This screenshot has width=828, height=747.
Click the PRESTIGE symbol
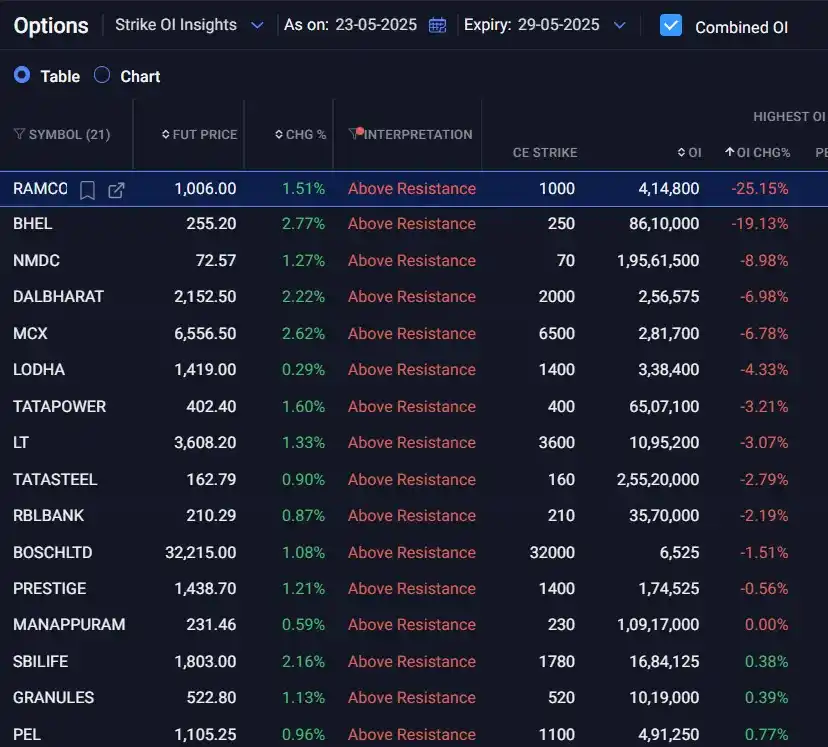click(x=50, y=589)
